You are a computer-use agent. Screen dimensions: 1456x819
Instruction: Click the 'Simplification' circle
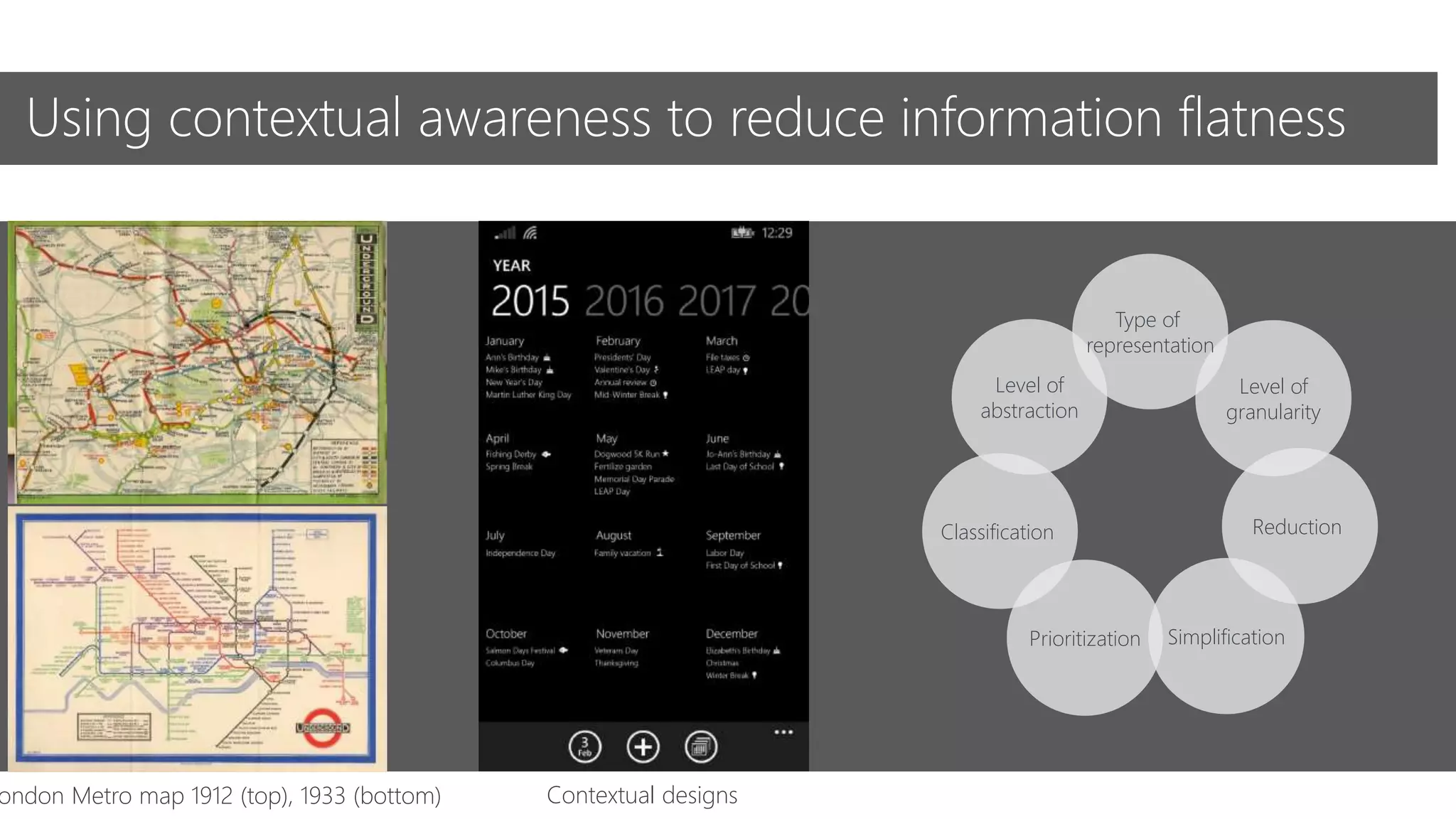coord(1226,636)
